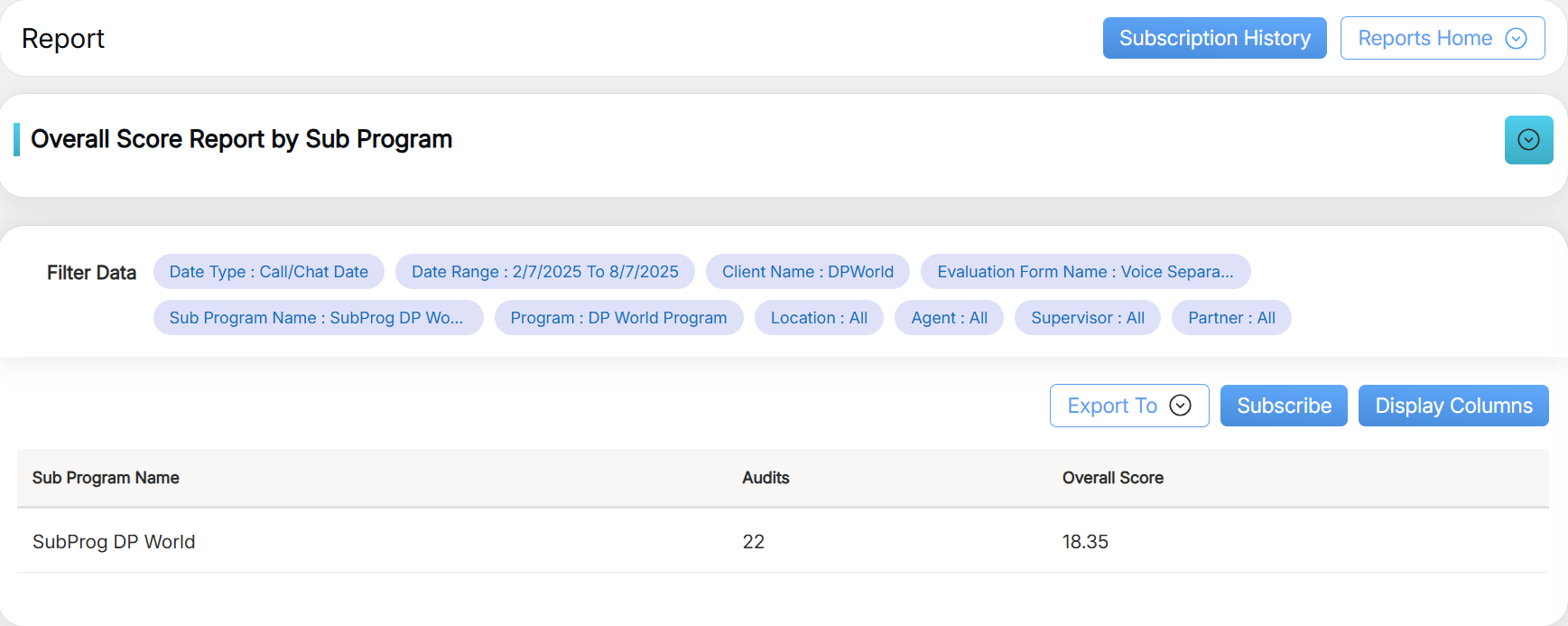Sort by Overall Score column header
Viewport: 1568px width, 626px height.
point(1112,478)
